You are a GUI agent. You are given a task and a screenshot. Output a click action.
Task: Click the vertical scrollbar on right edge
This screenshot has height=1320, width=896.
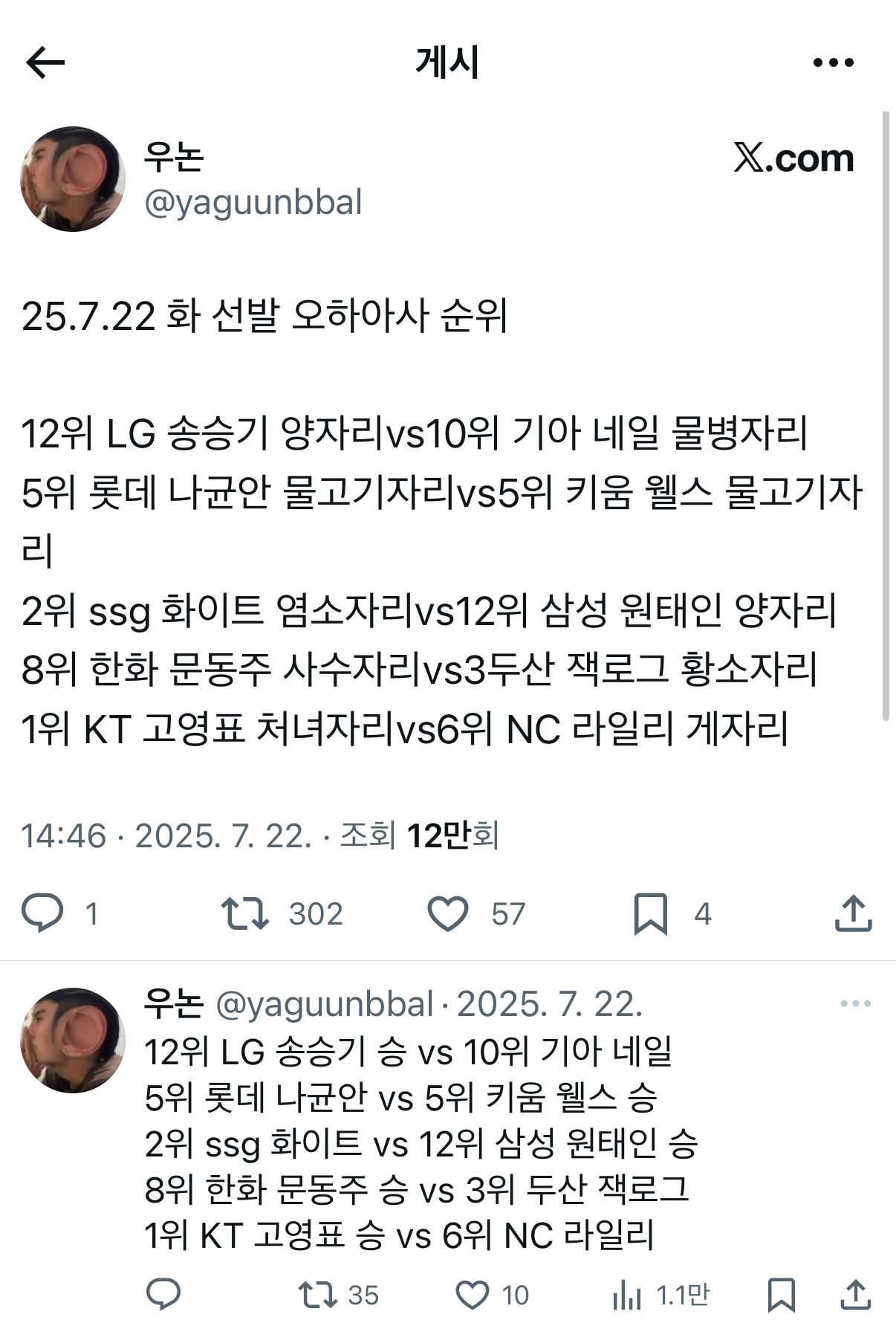tap(886, 416)
